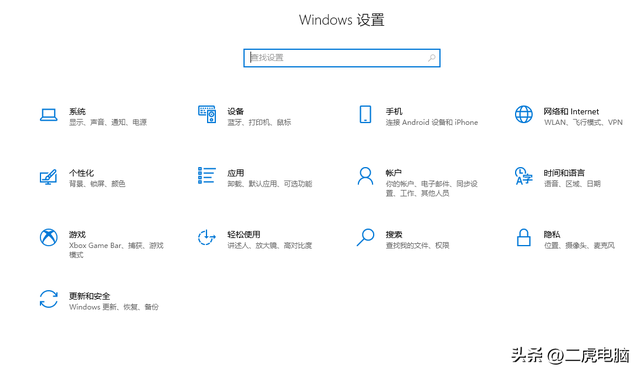Click the person icon for 帐户

(x=365, y=176)
